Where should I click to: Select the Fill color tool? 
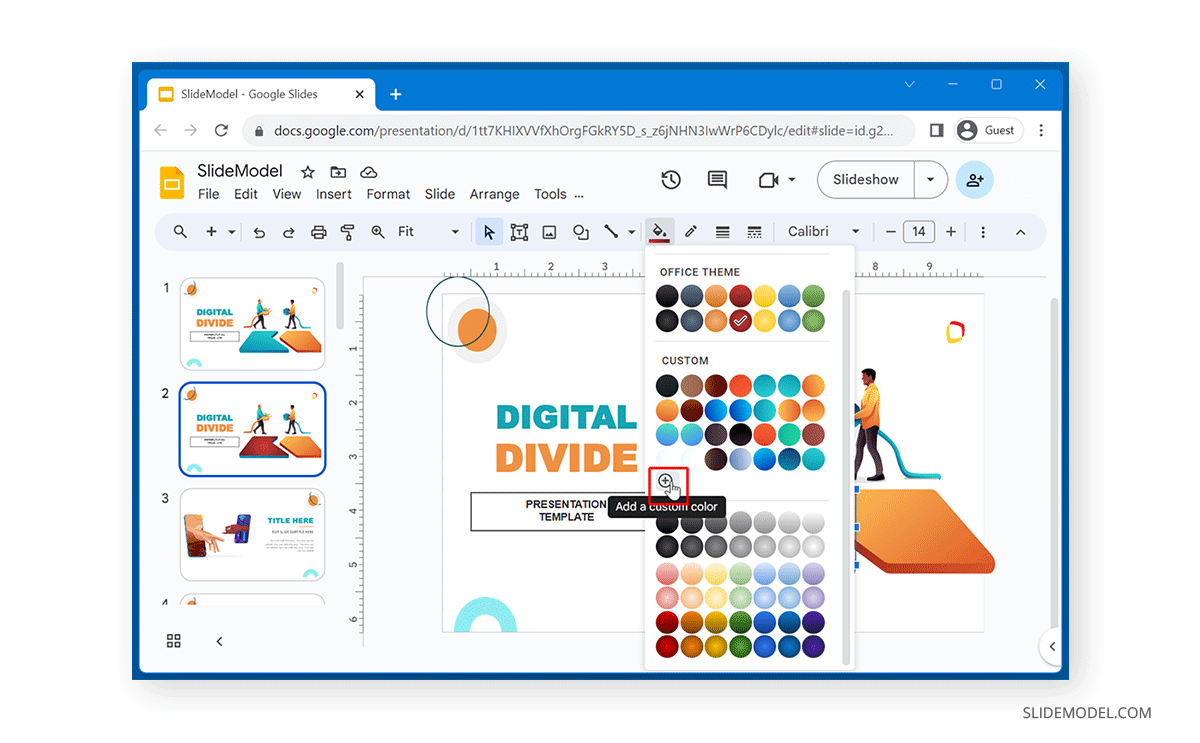pyautogui.click(x=660, y=231)
